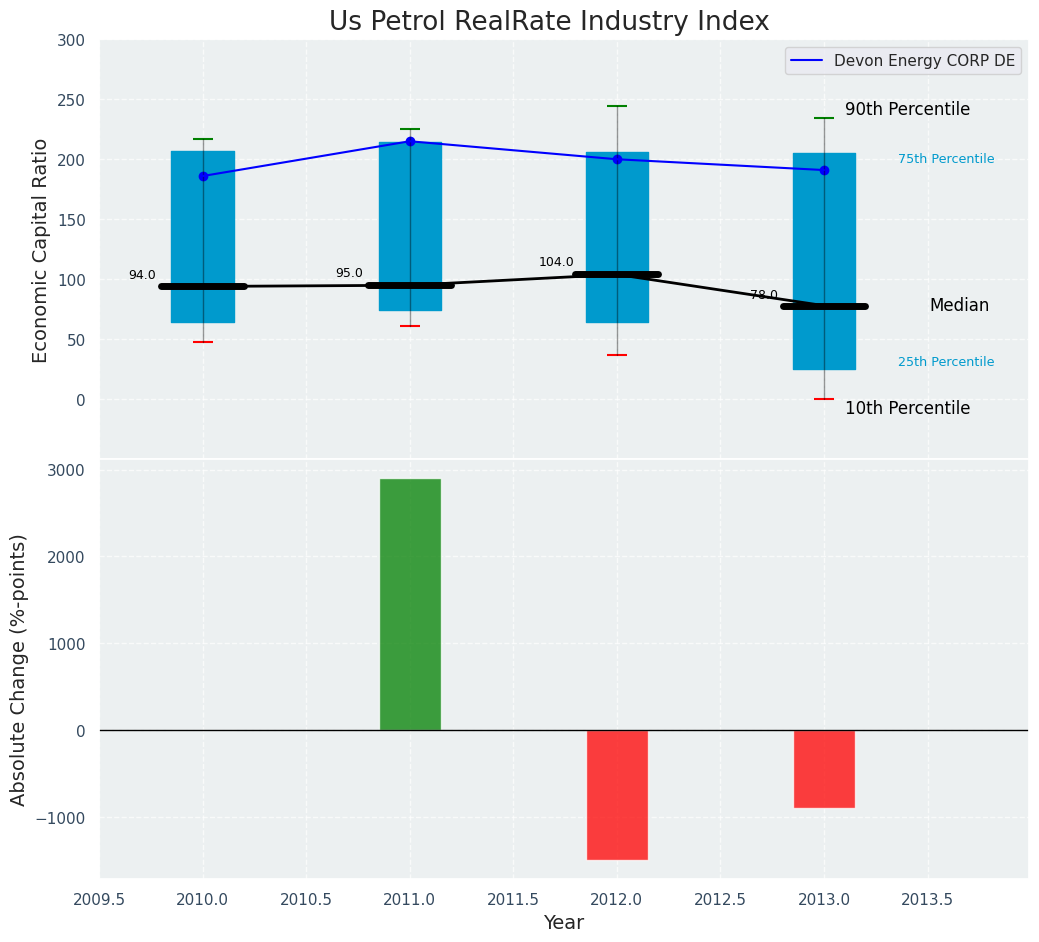This screenshot has width=1039, height=942.
Task: Select the 75th Percentile annotation label
Action: point(945,159)
